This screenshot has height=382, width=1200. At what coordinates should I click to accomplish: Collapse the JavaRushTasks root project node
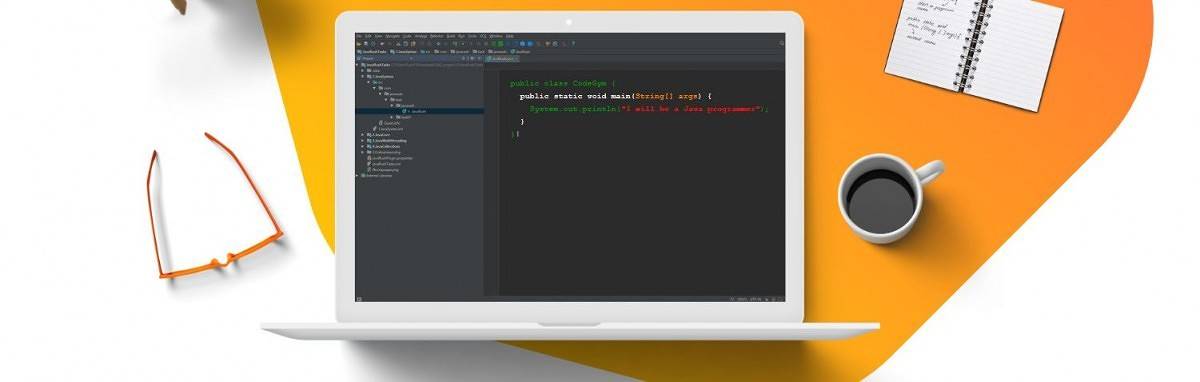click(357, 65)
